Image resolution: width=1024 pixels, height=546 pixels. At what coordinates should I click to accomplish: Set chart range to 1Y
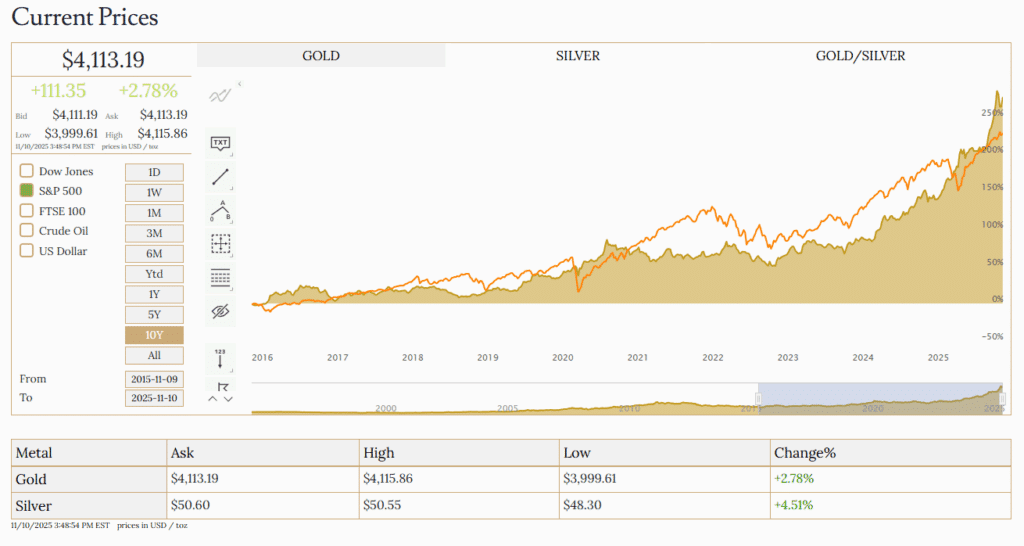(154, 294)
